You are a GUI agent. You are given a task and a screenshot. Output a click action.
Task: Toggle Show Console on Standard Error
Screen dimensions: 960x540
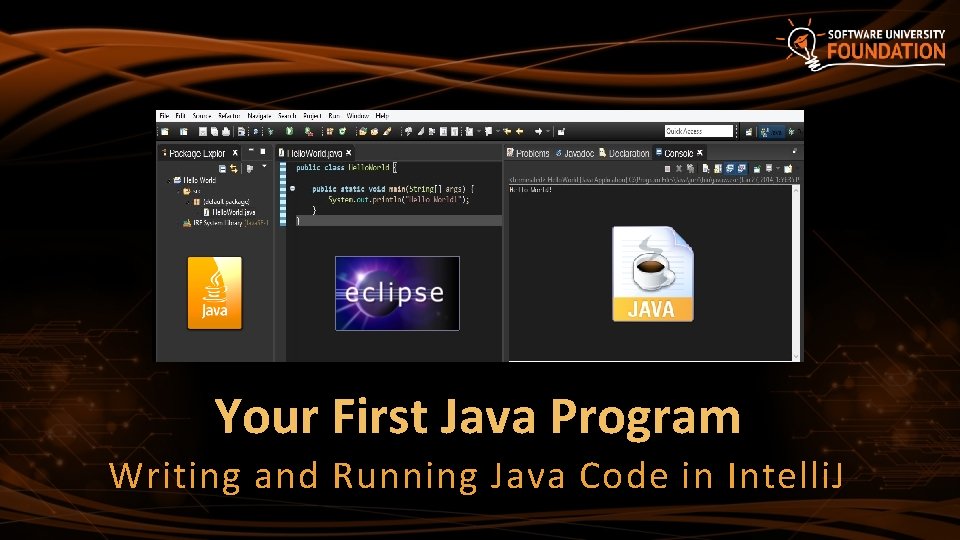click(x=741, y=168)
